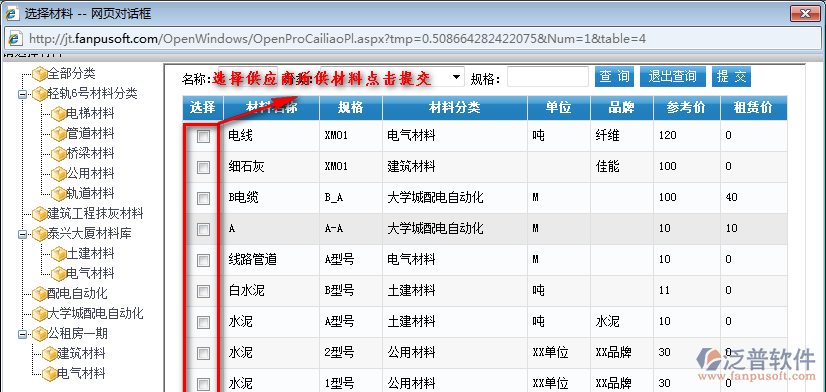This screenshot has width=826, height=392.
Task: Click the 单位 column header
Action: pyautogui.click(x=559, y=108)
